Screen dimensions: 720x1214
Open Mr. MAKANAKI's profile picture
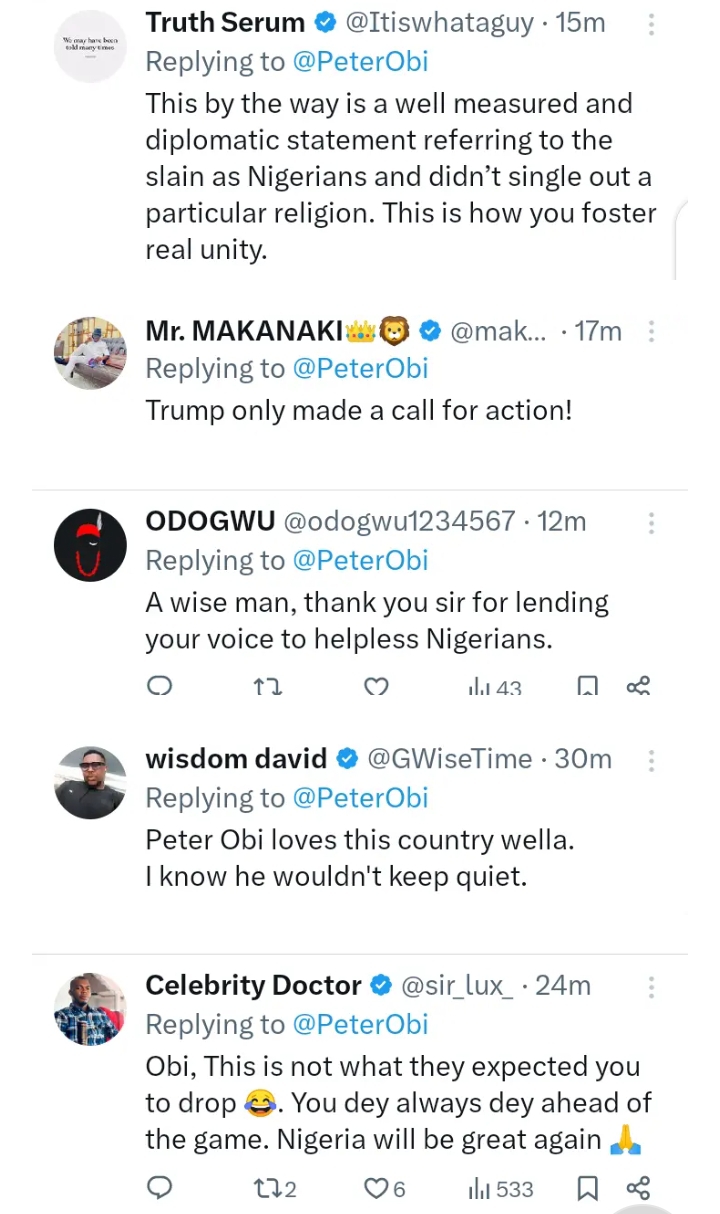pyautogui.click(x=90, y=355)
